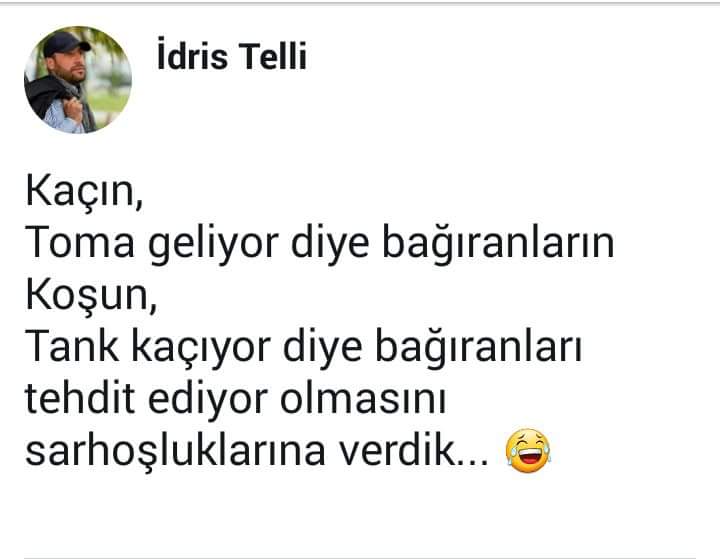Click the word "Kaçın," in the post
Image resolution: width=720 pixels, height=559 pixels.
(x=84, y=192)
